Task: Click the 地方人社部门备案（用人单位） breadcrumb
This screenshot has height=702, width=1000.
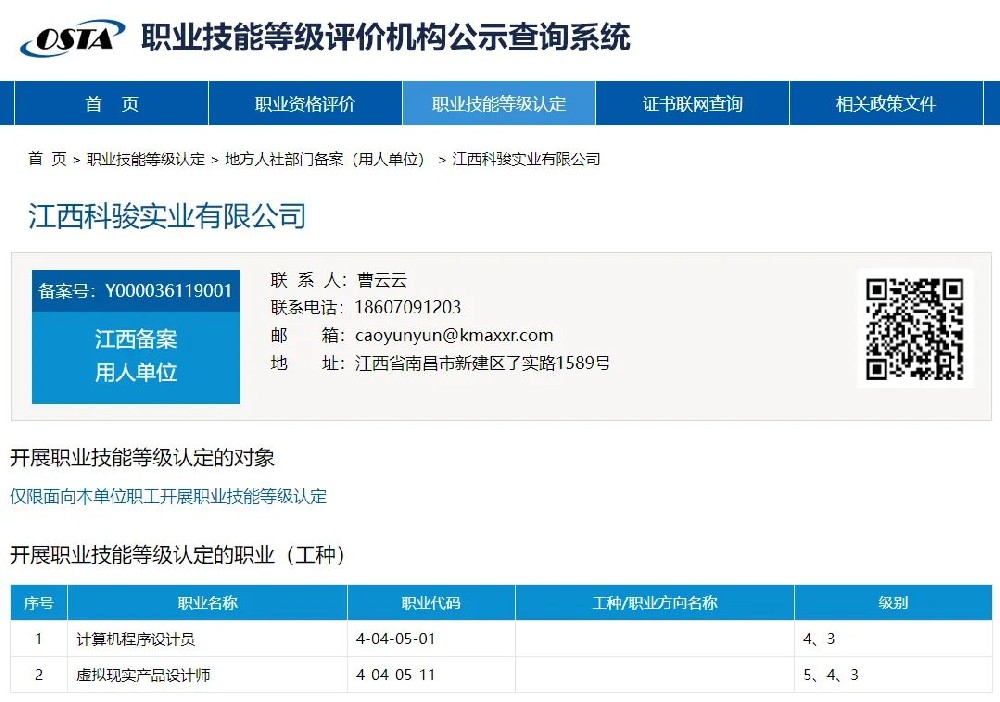Action: click(325, 159)
